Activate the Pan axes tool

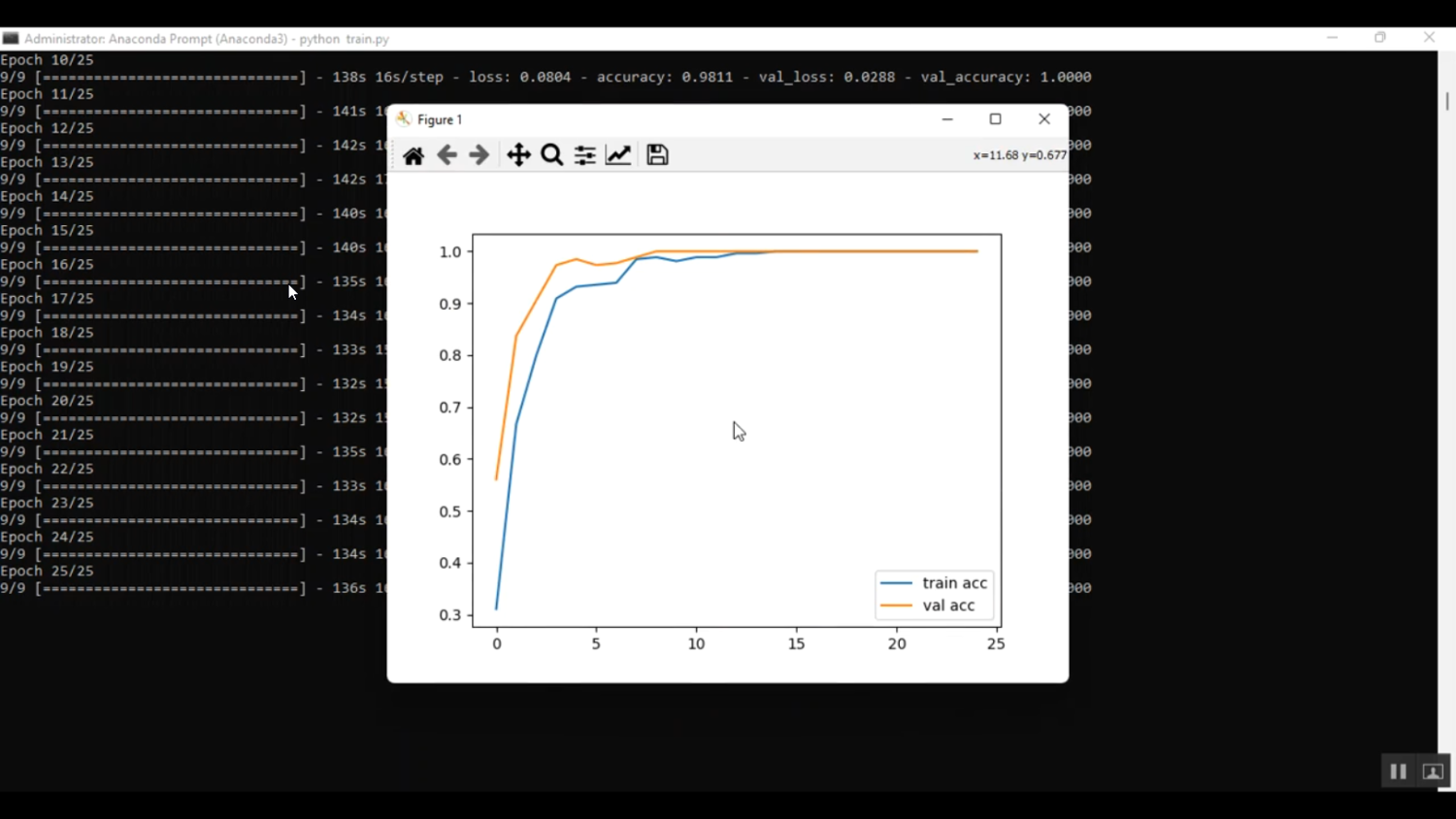(x=518, y=155)
